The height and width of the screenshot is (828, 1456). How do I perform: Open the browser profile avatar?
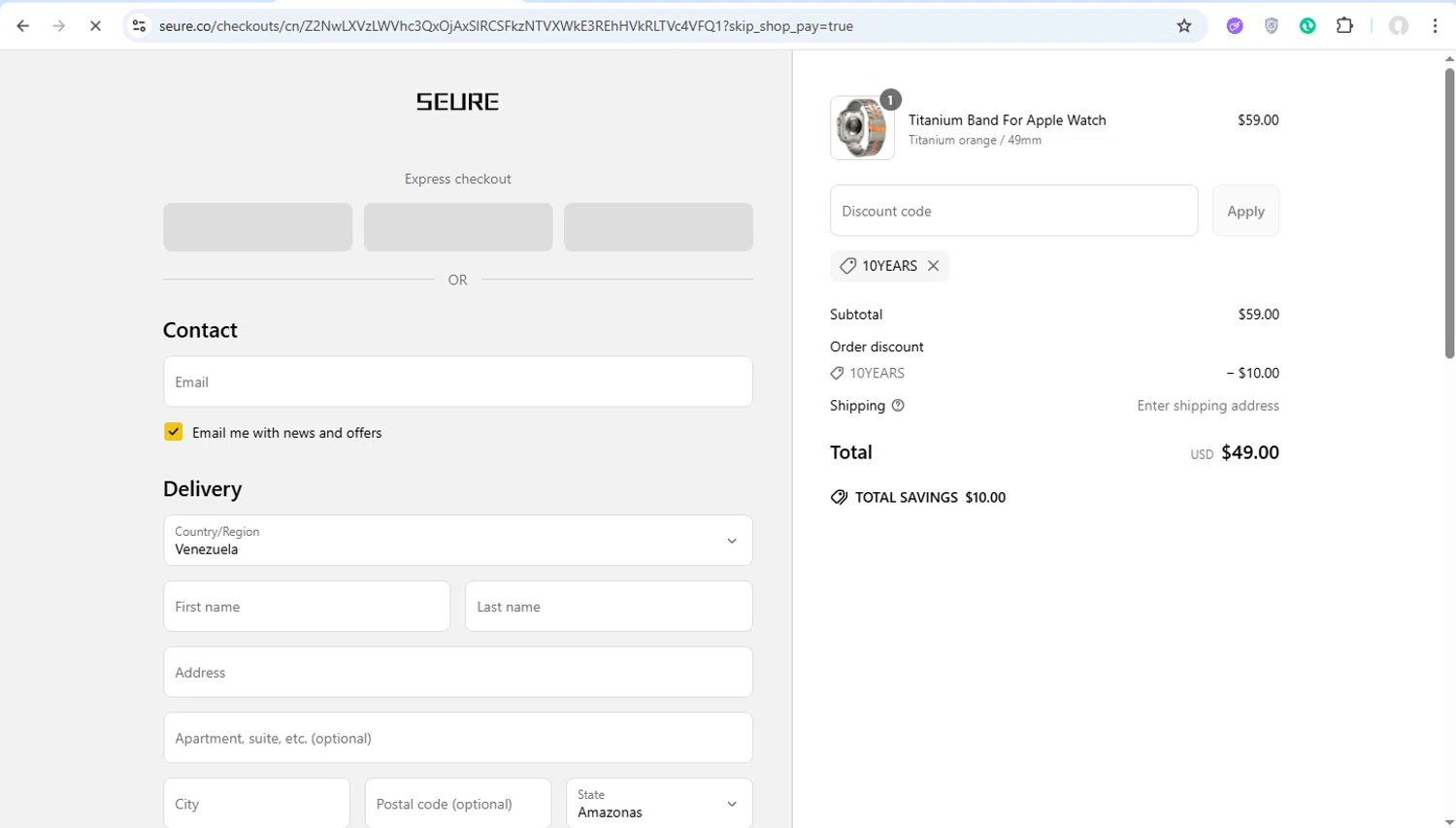coord(1399,26)
